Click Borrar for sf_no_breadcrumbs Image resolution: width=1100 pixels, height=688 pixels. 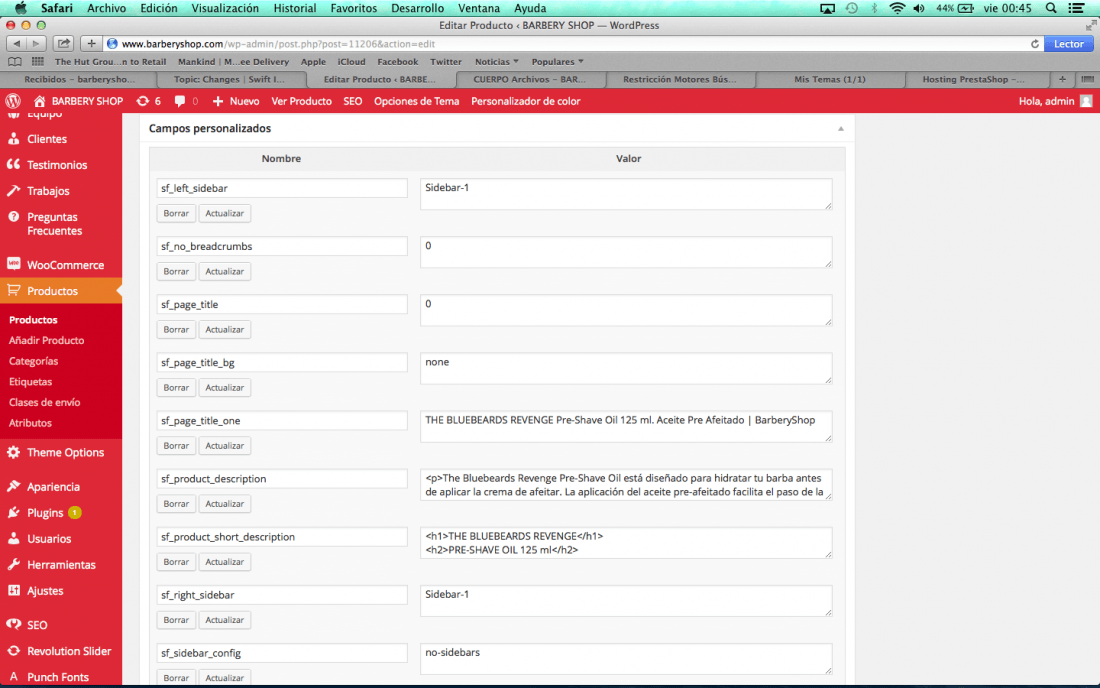click(x=176, y=271)
